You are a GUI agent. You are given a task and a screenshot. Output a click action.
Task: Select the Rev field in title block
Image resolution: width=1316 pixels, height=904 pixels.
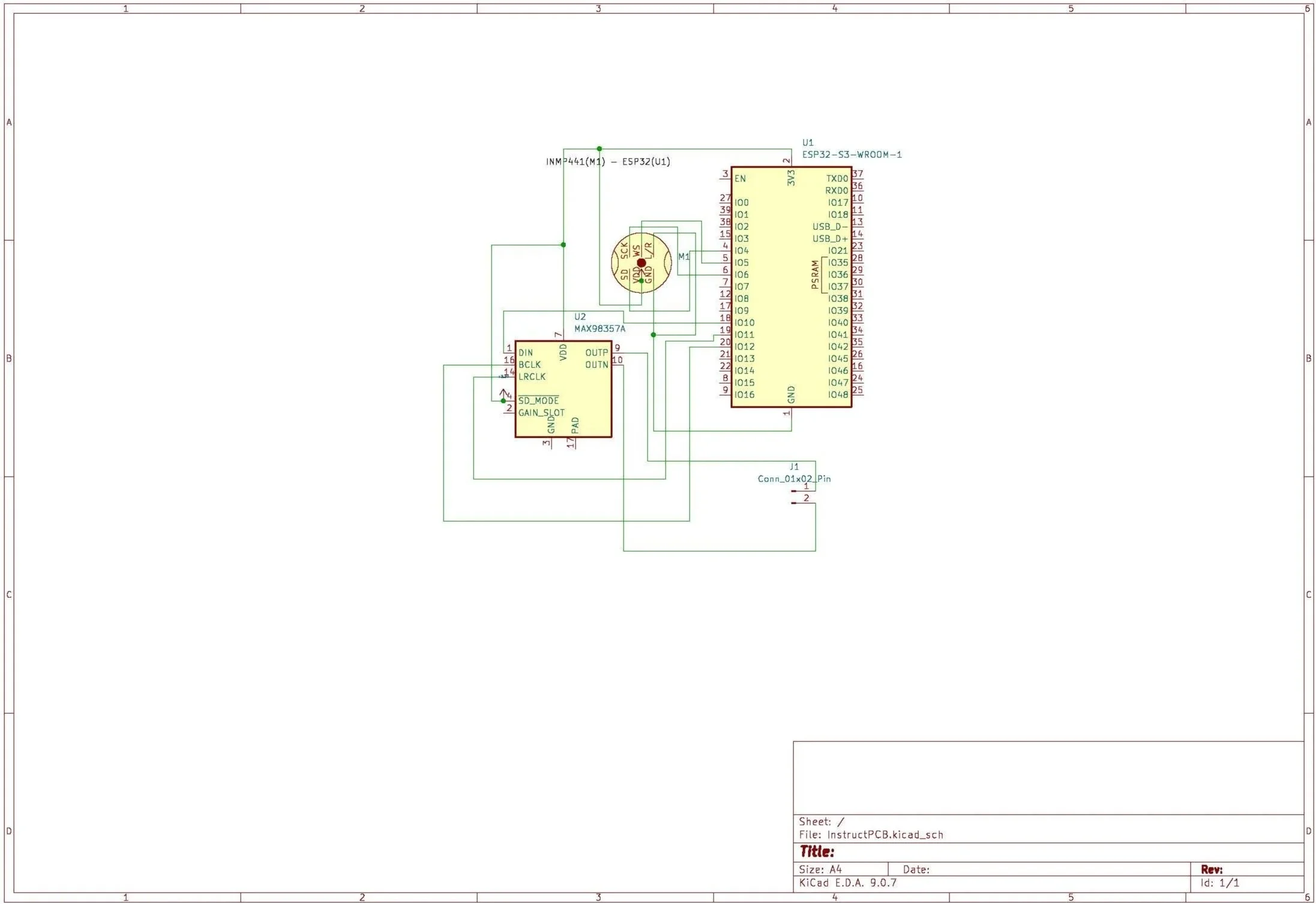(1212, 869)
